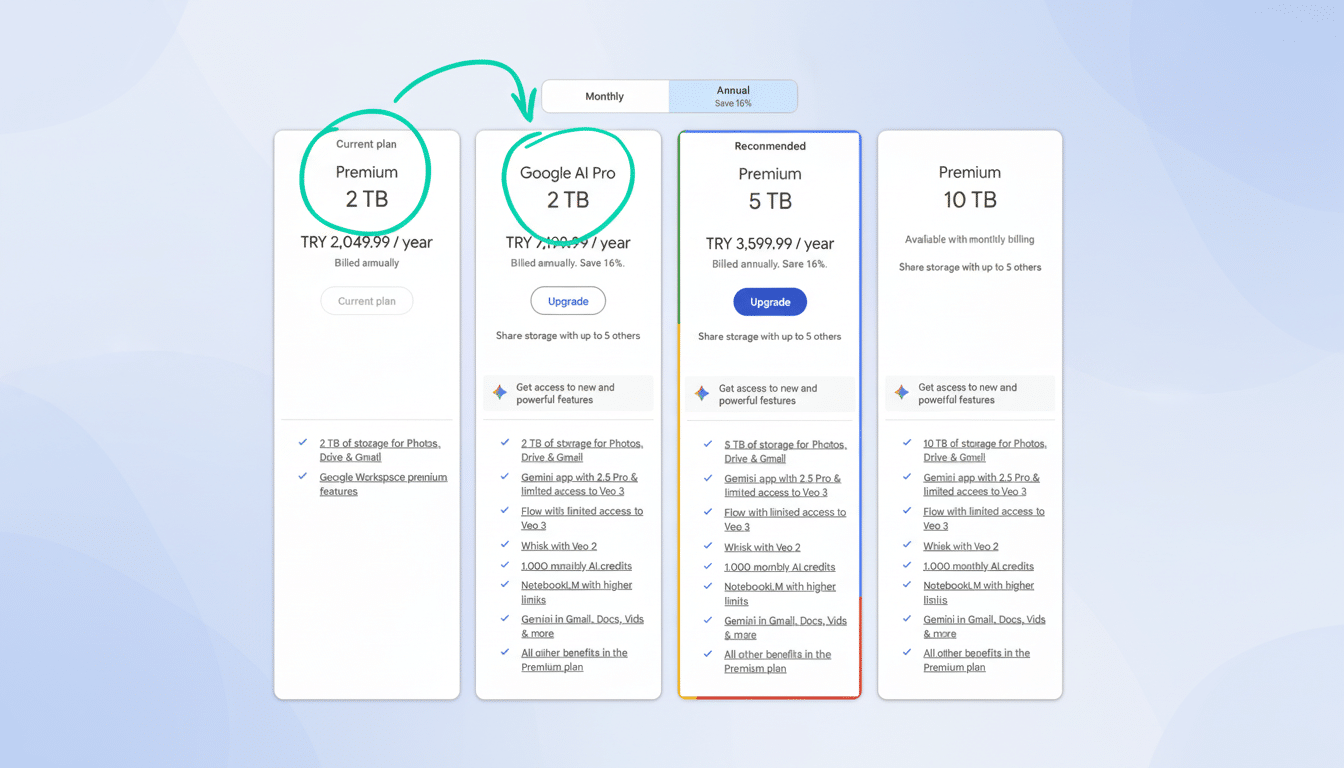Viewport: 1344px width, 768px height.
Task: Click the checkmark next to NotebookLM with higher limits
Action: click(x=503, y=586)
